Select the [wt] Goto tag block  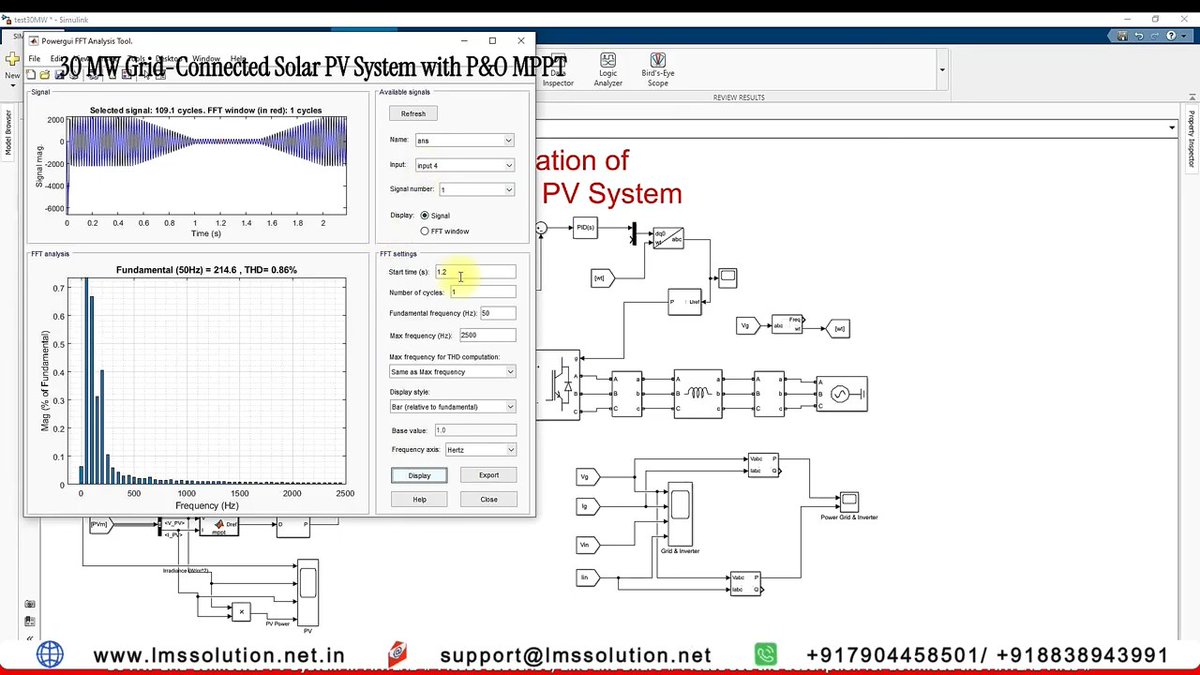pos(840,327)
